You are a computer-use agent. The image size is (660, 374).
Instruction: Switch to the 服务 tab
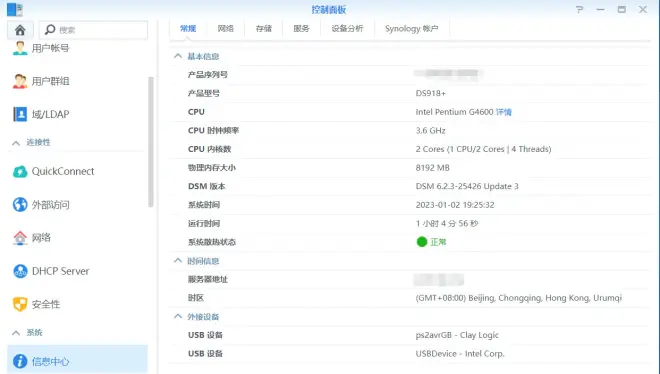tap(301, 29)
